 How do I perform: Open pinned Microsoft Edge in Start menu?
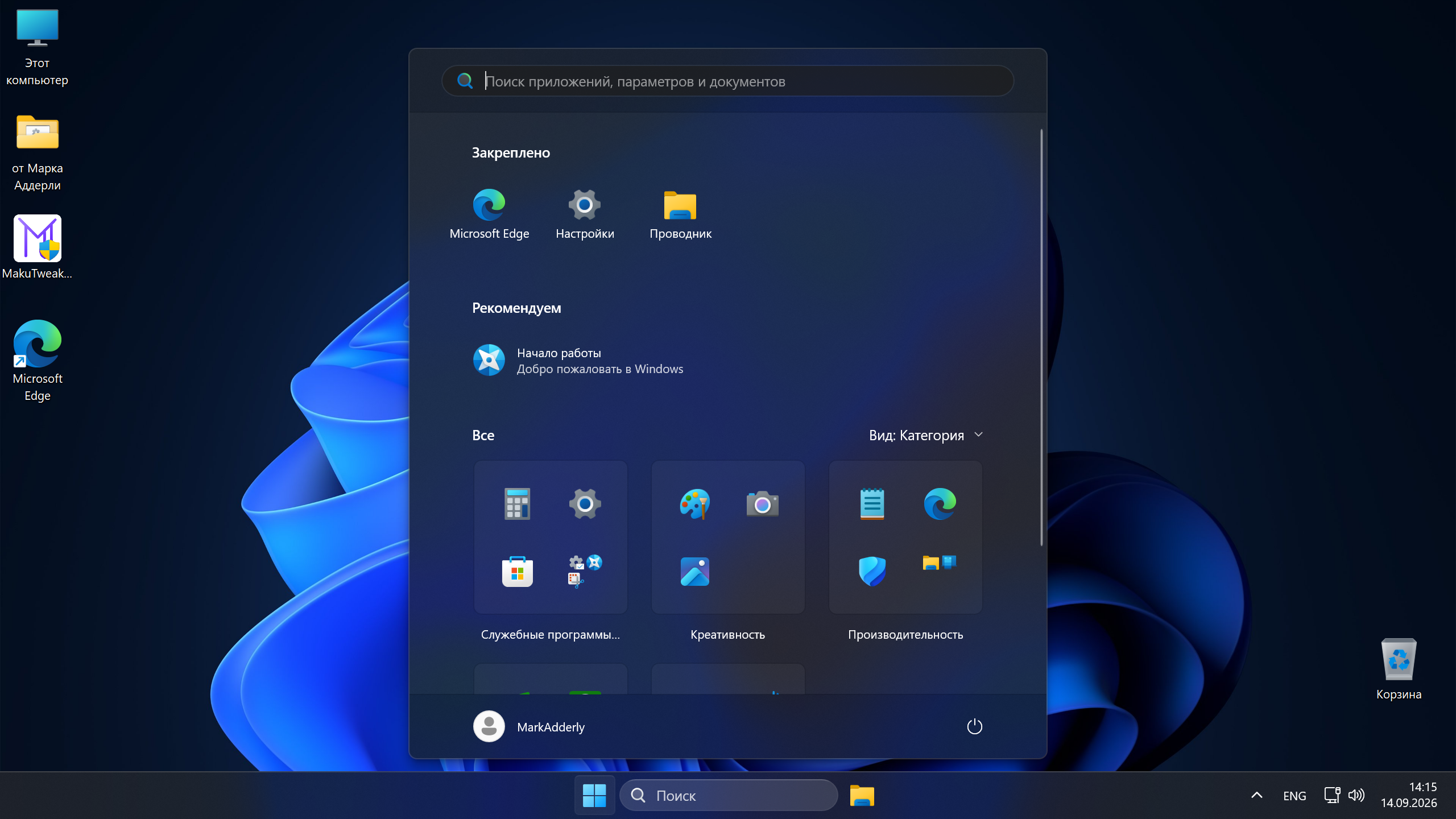click(x=489, y=214)
